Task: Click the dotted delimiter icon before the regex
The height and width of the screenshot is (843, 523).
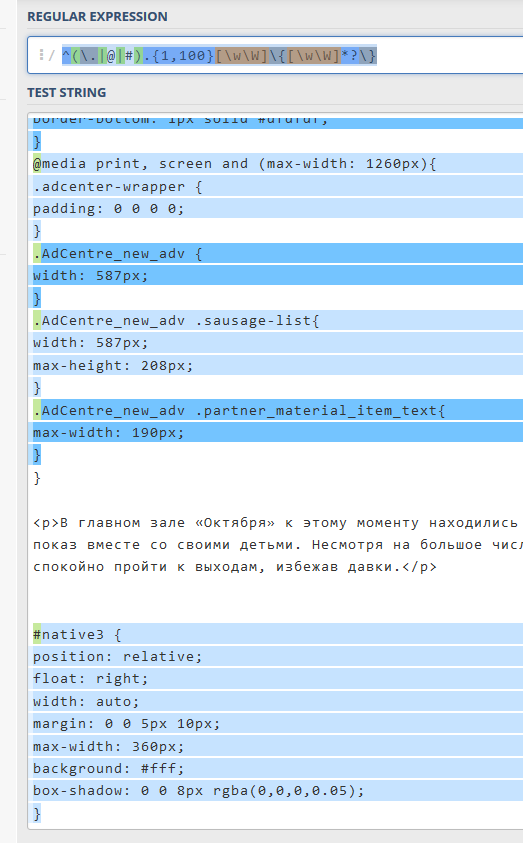Action: pyautogui.click(x=41, y=55)
